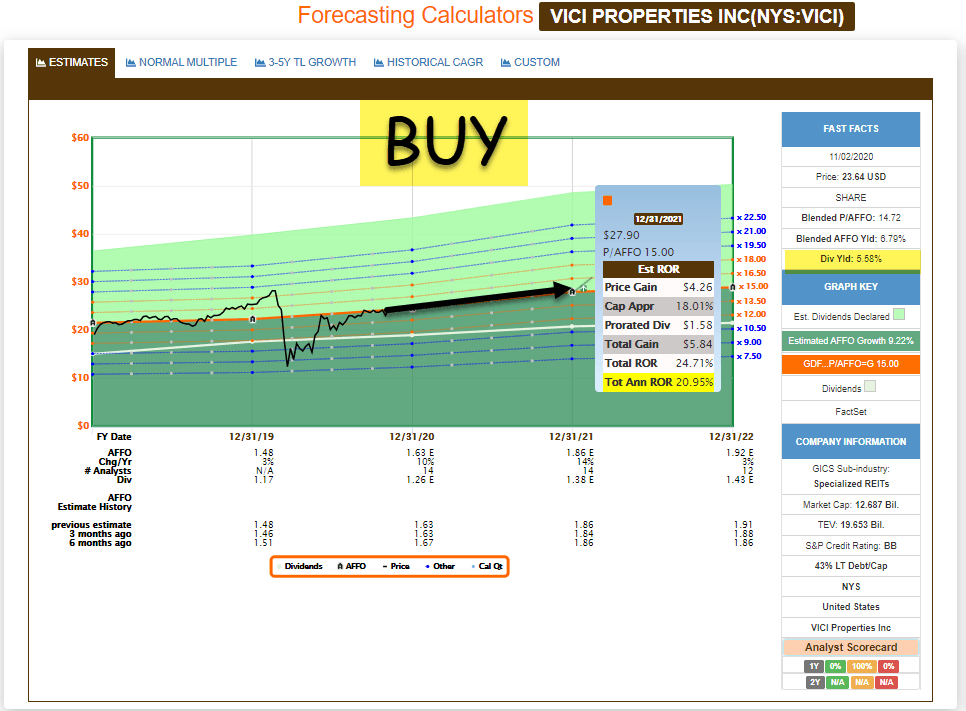Switch to the ESTIMATES tab
The width and height of the screenshot is (966, 711).
(71, 62)
